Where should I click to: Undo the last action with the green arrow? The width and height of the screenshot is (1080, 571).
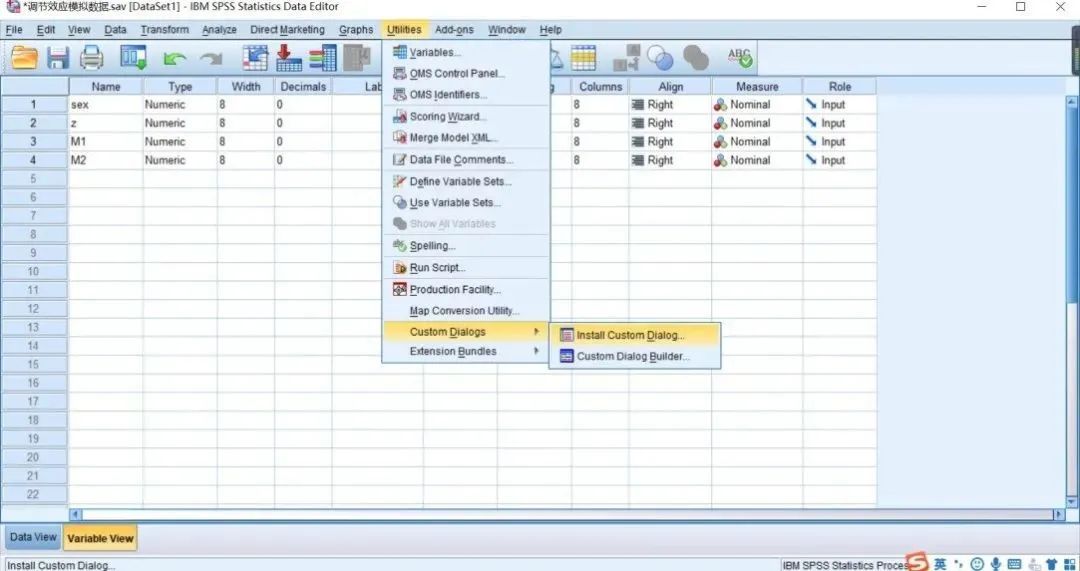[175, 59]
